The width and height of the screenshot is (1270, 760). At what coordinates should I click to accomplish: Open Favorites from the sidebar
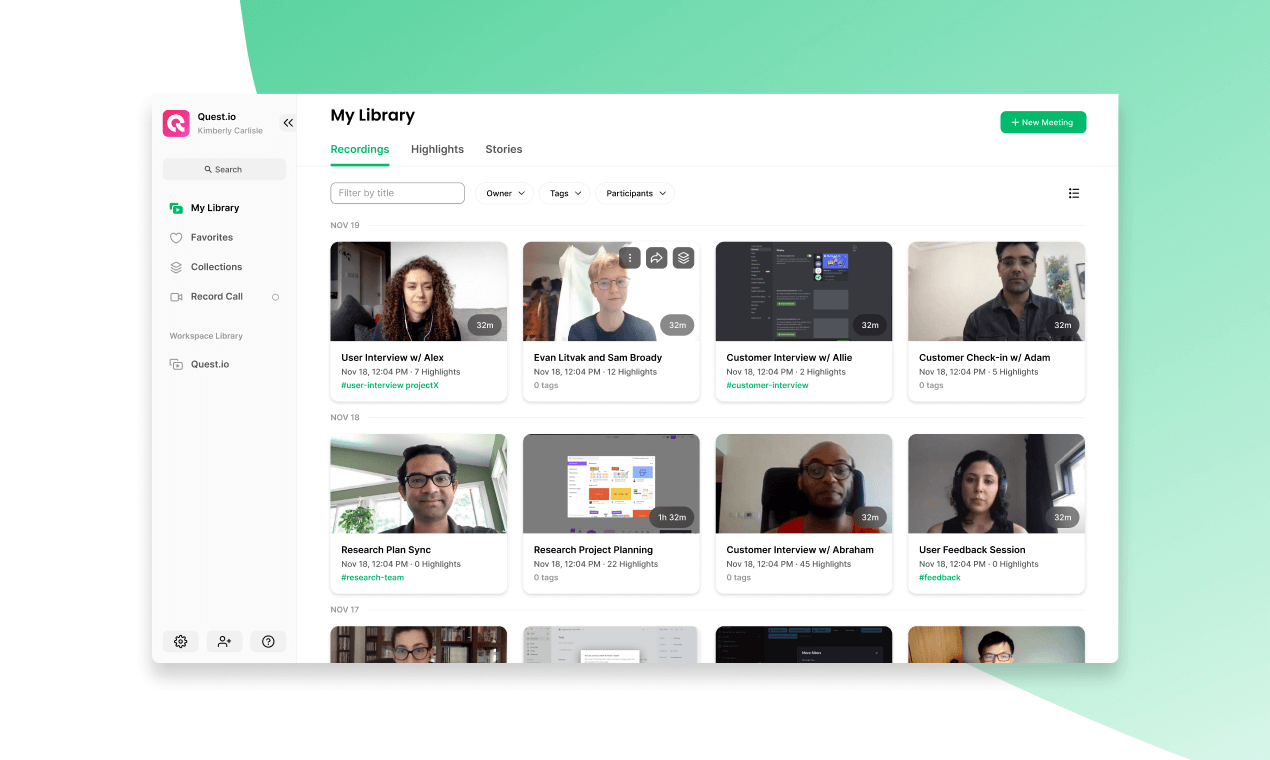213,237
